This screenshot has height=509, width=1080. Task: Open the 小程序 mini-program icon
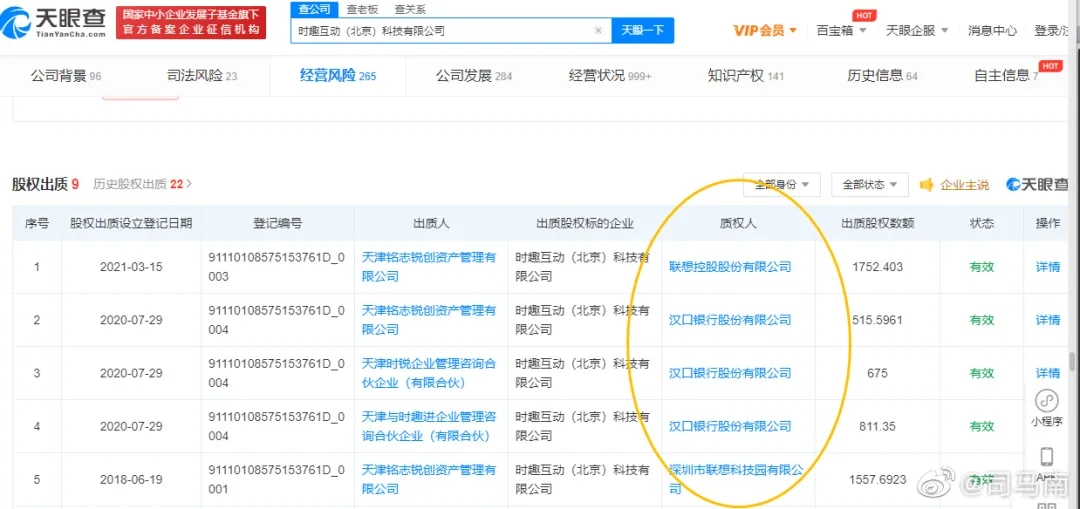click(1047, 401)
